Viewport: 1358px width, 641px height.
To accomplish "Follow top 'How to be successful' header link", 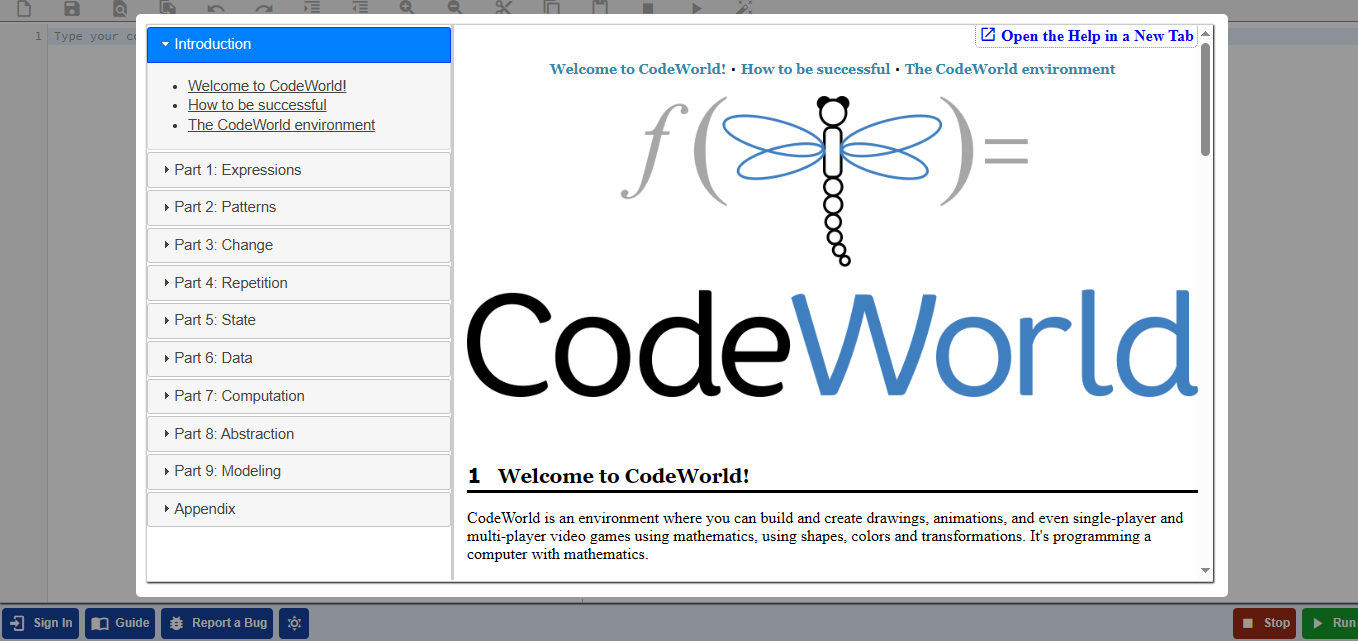I will [815, 69].
